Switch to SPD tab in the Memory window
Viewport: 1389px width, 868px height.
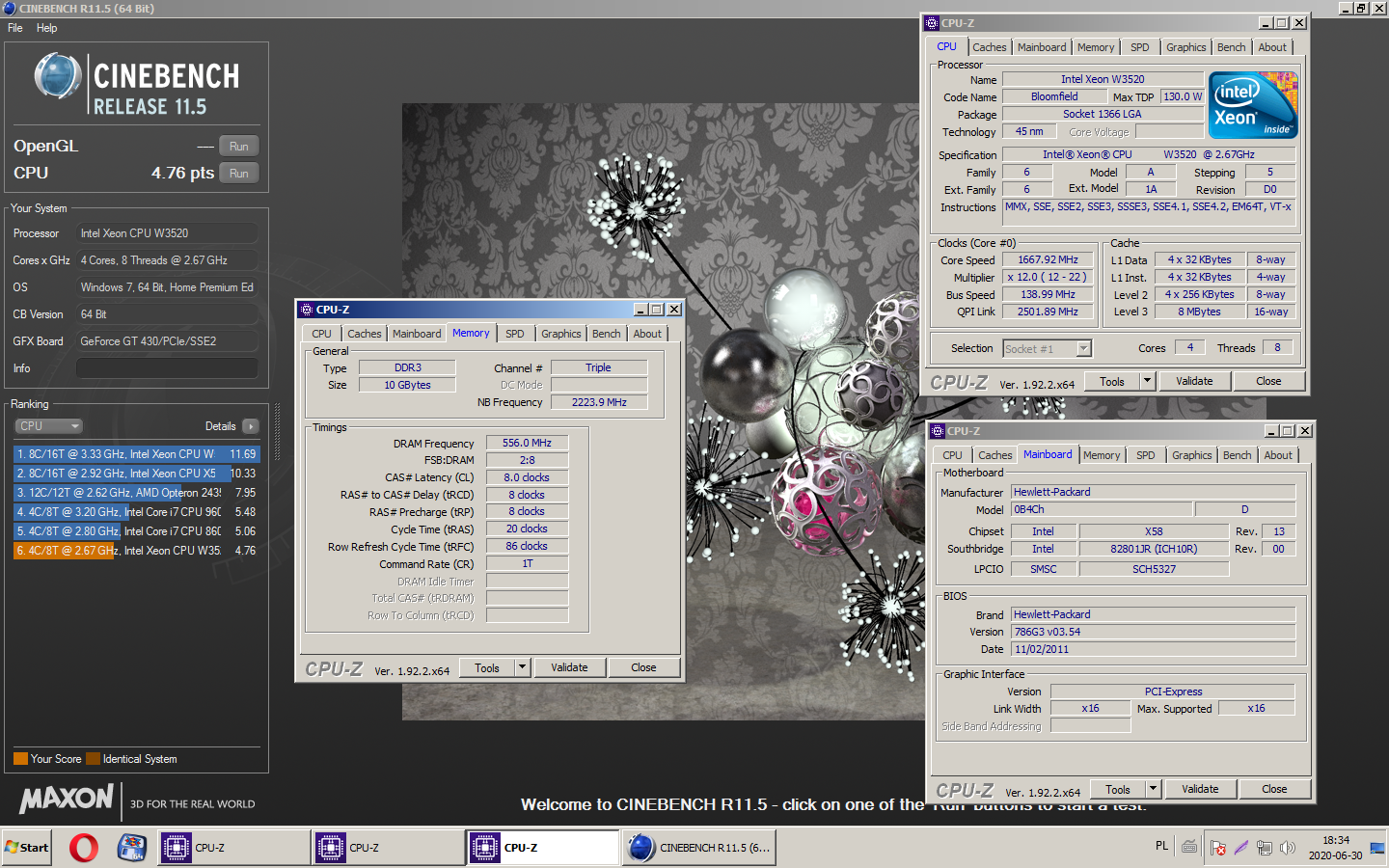[515, 334]
